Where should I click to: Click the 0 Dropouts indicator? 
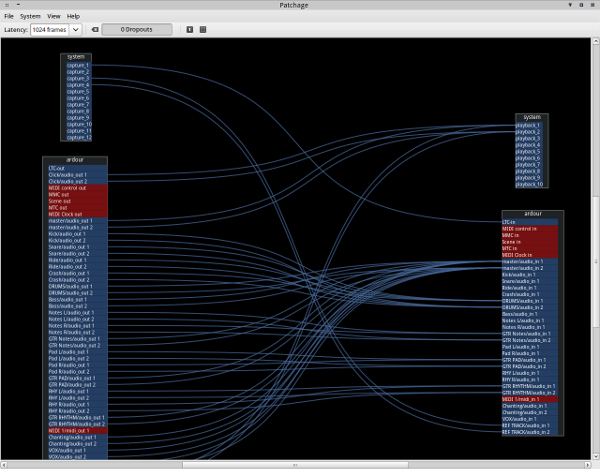pos(137,29)
